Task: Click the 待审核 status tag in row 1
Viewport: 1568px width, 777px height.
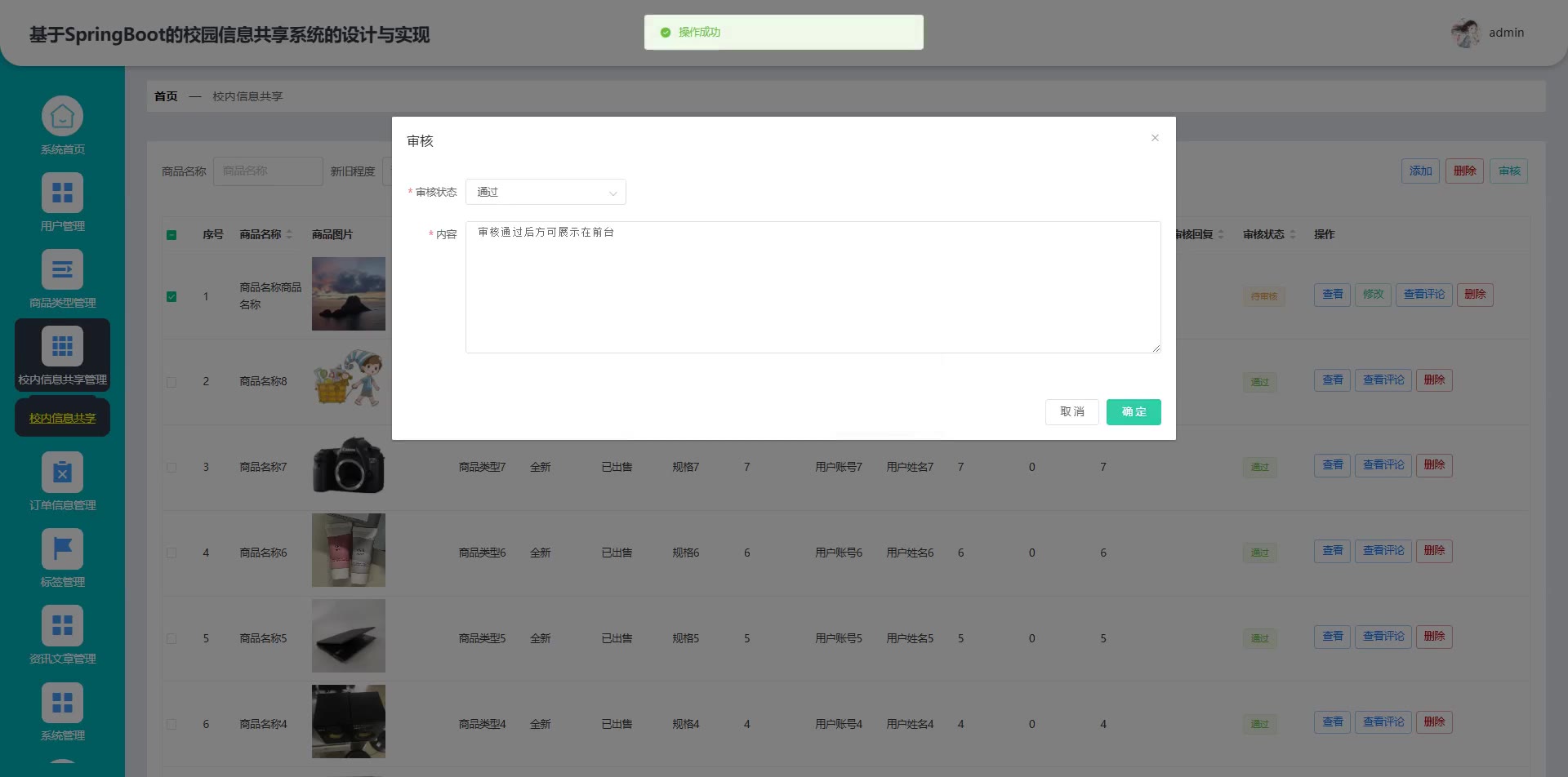Action: [x=1264, y=297]
